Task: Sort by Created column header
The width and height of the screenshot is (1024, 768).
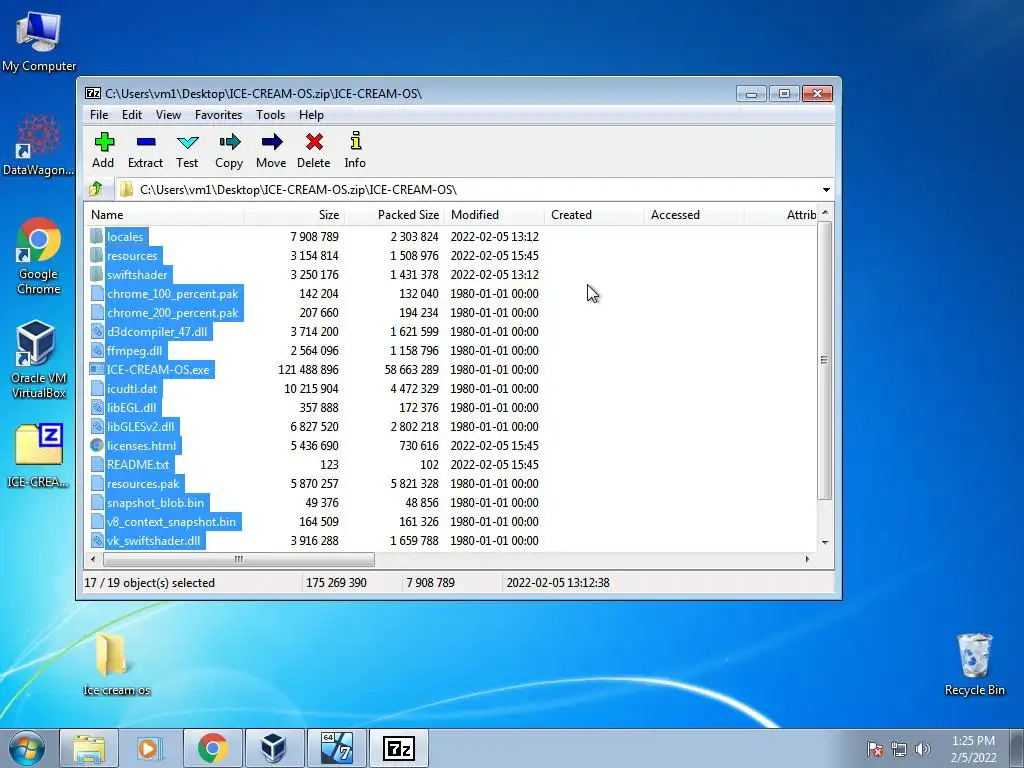Action: [594, 215]
